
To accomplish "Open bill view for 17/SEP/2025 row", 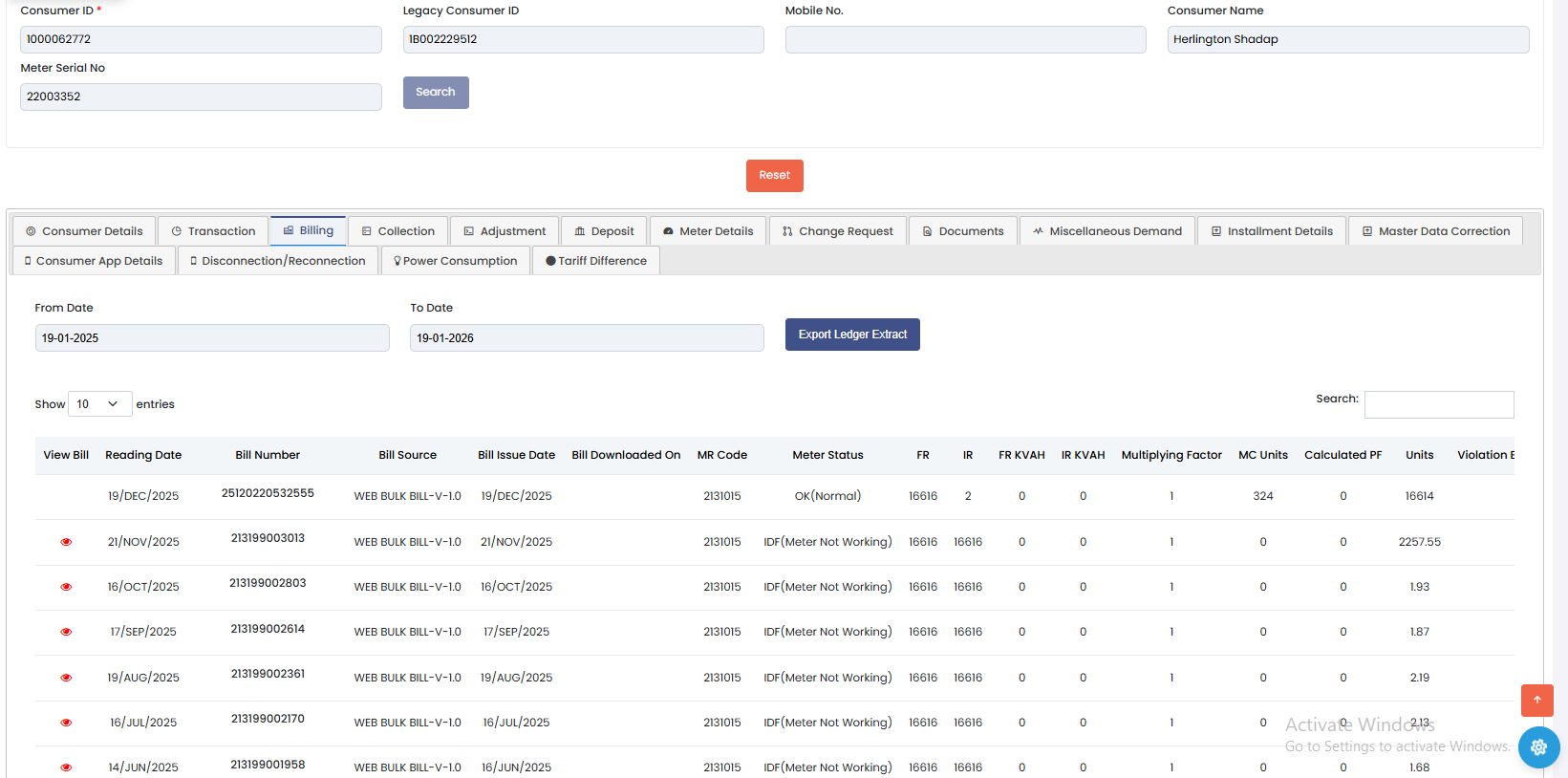I will 66,632.
